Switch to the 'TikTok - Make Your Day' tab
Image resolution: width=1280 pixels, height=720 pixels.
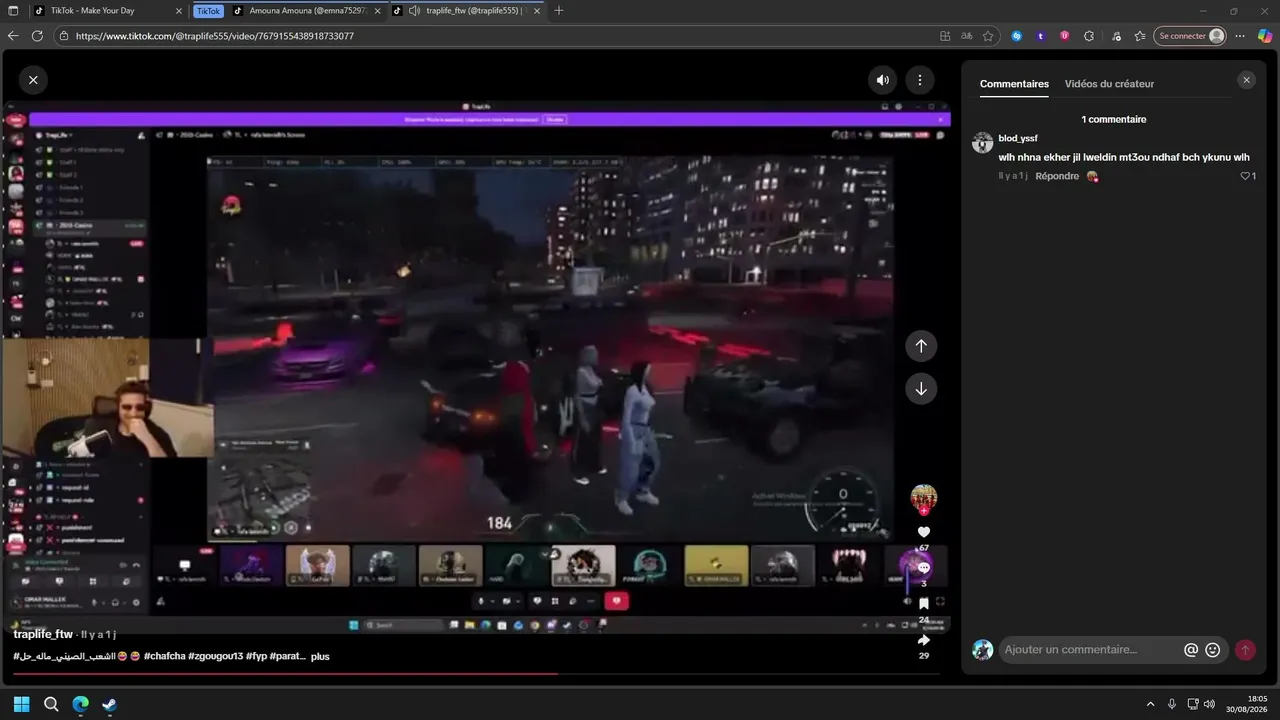point(106,11)
